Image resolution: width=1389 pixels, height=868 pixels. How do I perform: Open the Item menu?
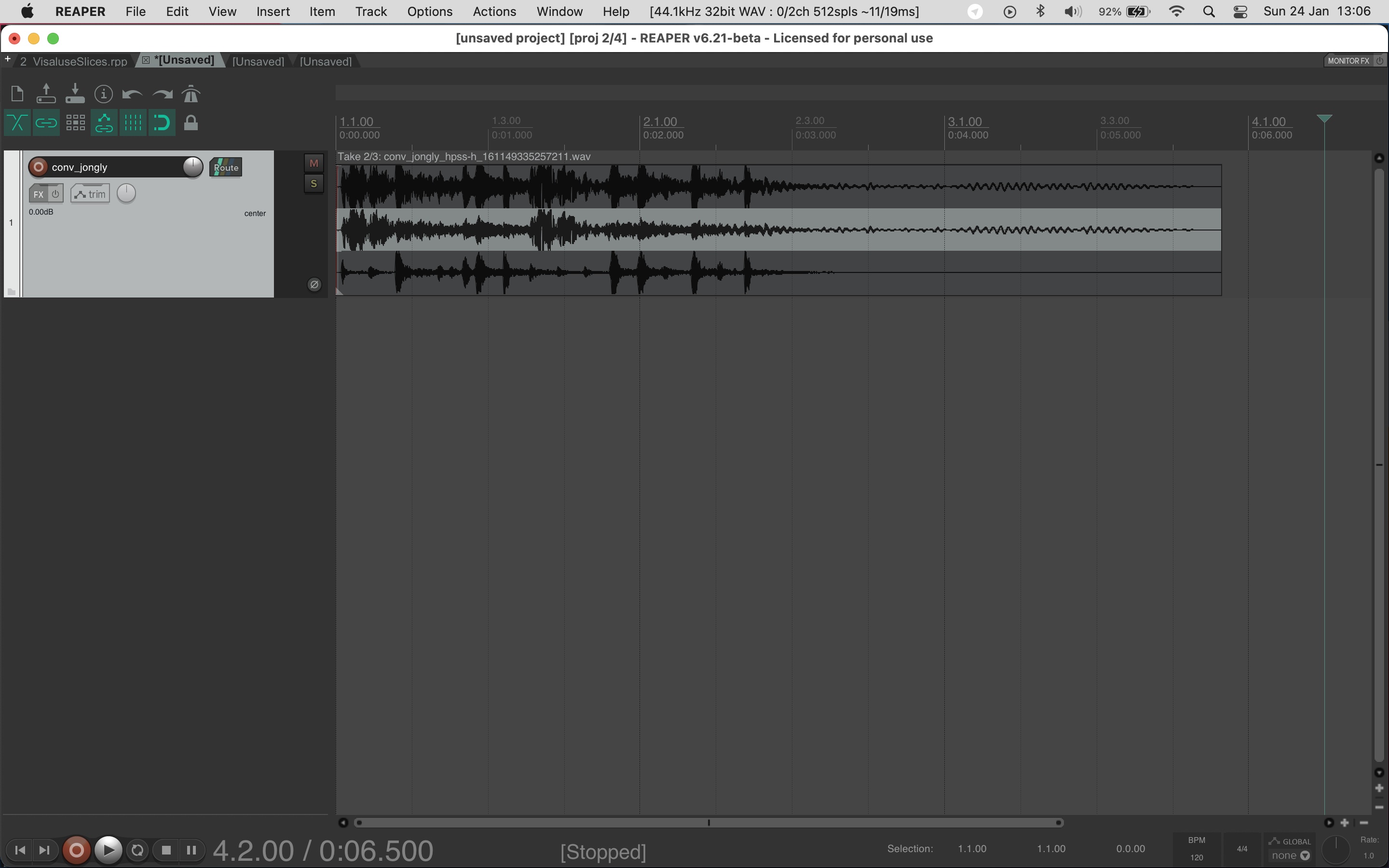click(322, 12)
